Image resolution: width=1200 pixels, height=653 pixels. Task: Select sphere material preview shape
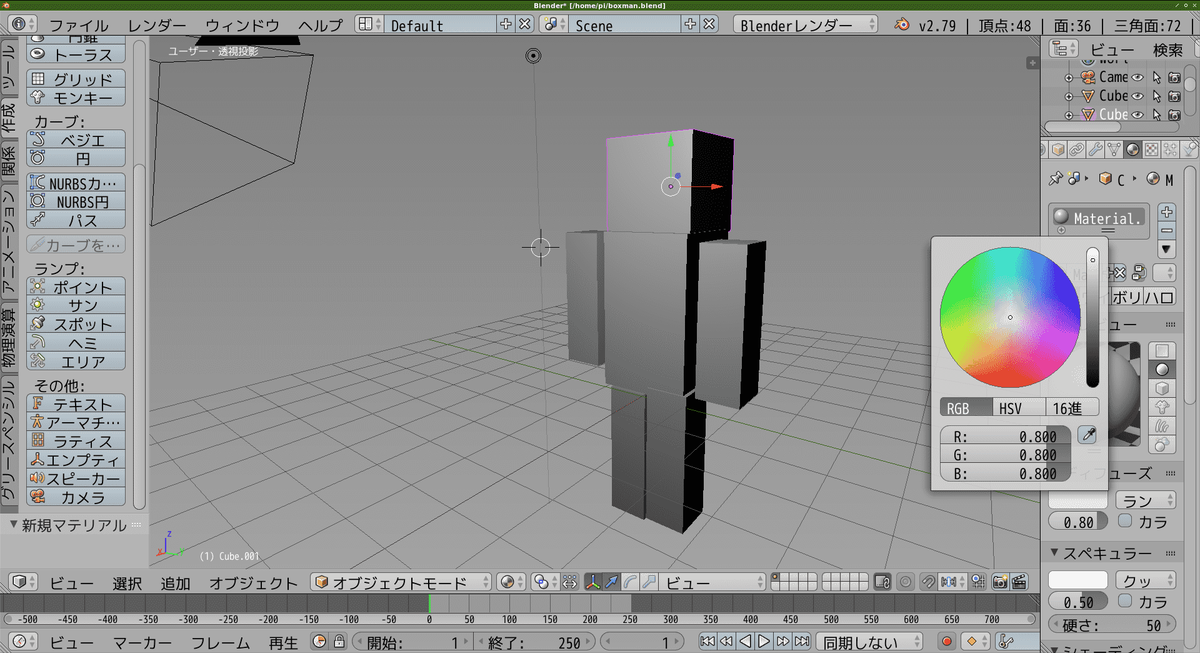click(x=1162, y=370)
